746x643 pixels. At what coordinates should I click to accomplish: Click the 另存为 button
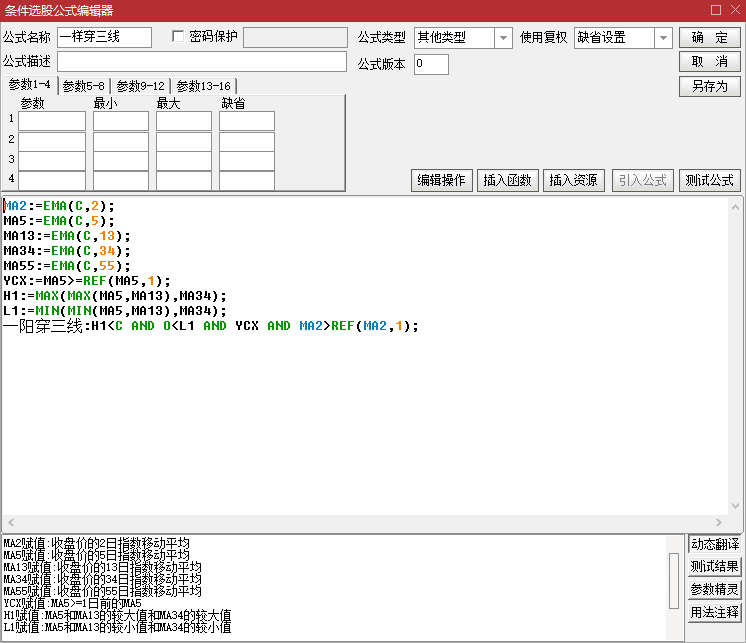(x=709, y=86)
